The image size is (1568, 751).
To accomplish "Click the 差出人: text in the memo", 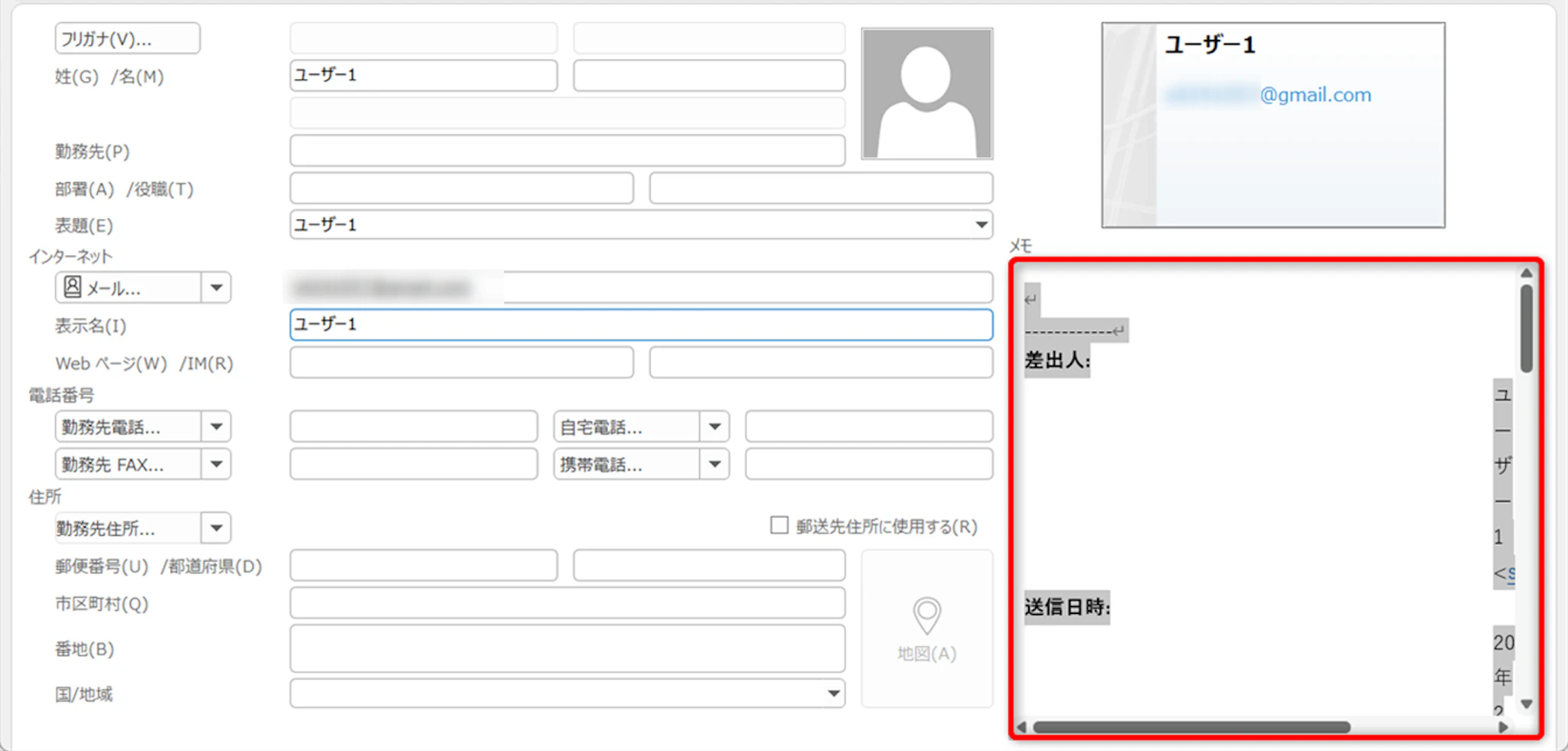I will click(x=1057, y=361).
